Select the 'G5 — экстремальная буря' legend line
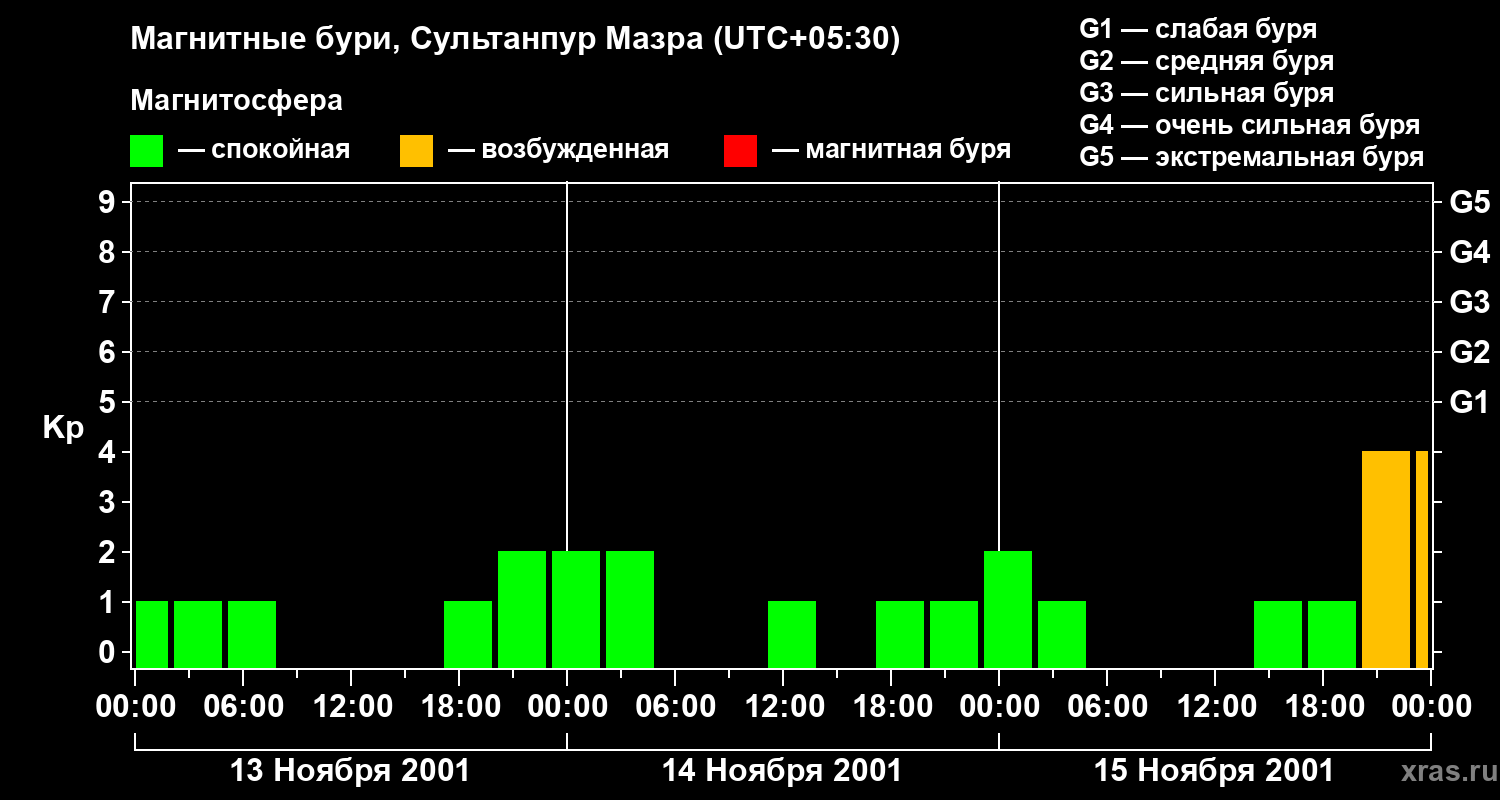Screen dimensions: 1500x800 click(x=1252, y=157)
